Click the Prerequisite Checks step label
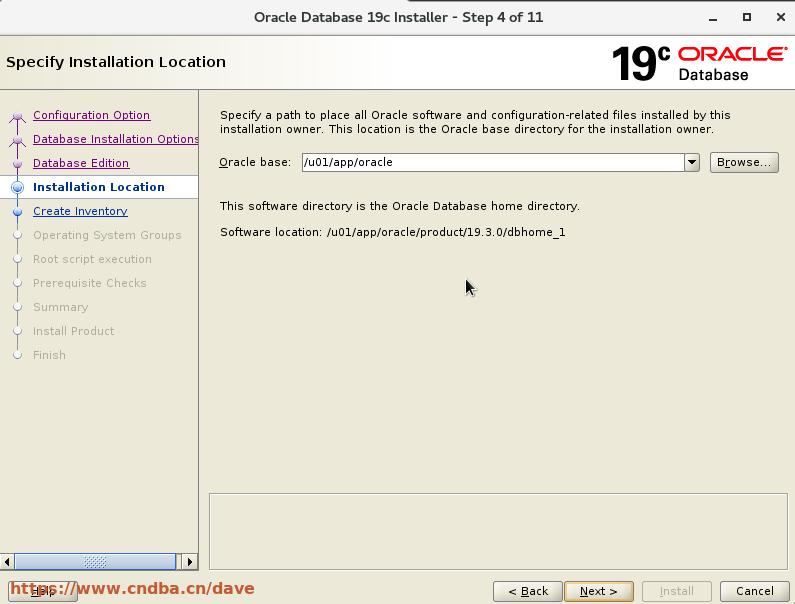This screenshot has height=604, width=795. point(90,283)
